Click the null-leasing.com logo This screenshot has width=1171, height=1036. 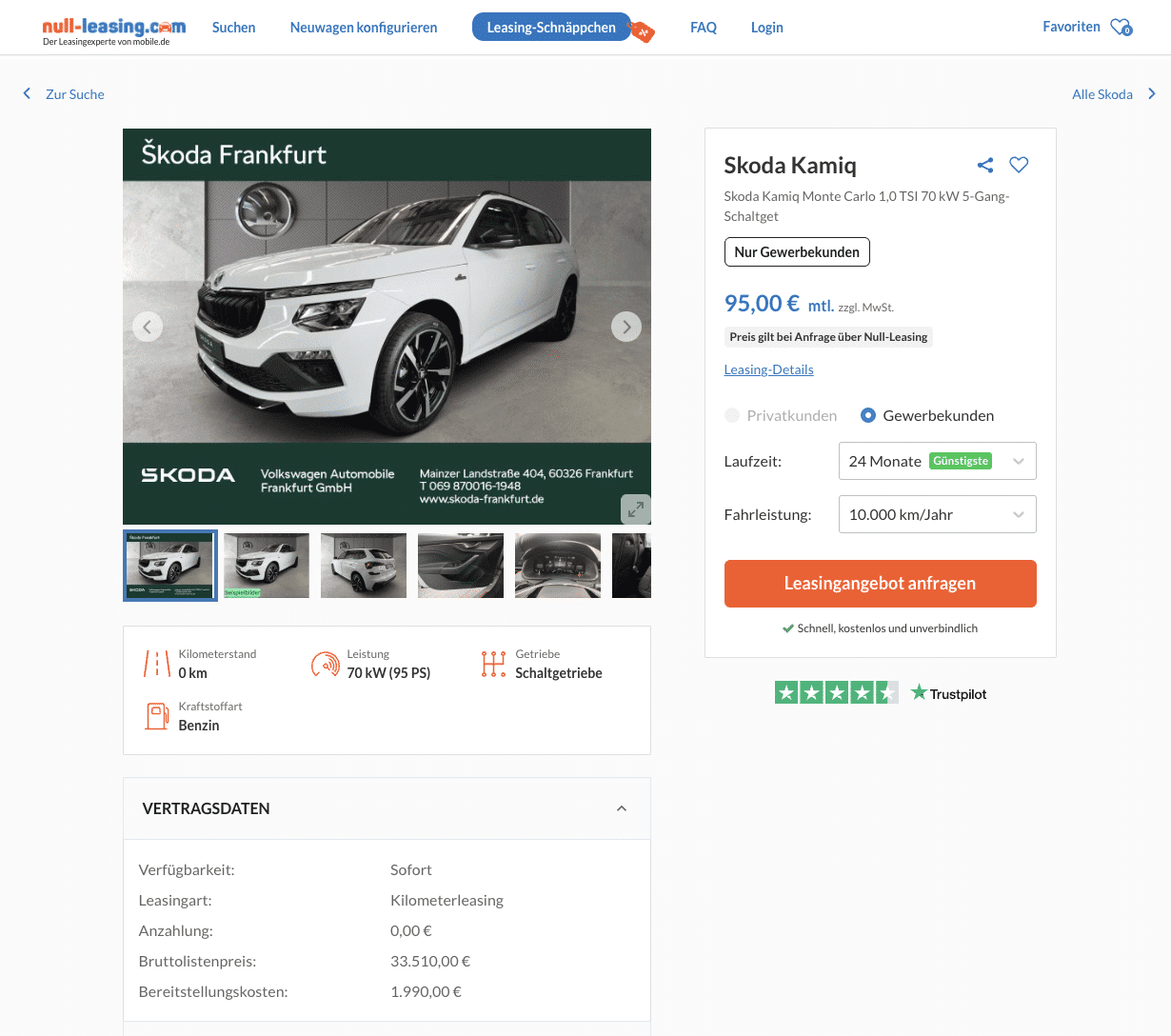pos(113,29)
